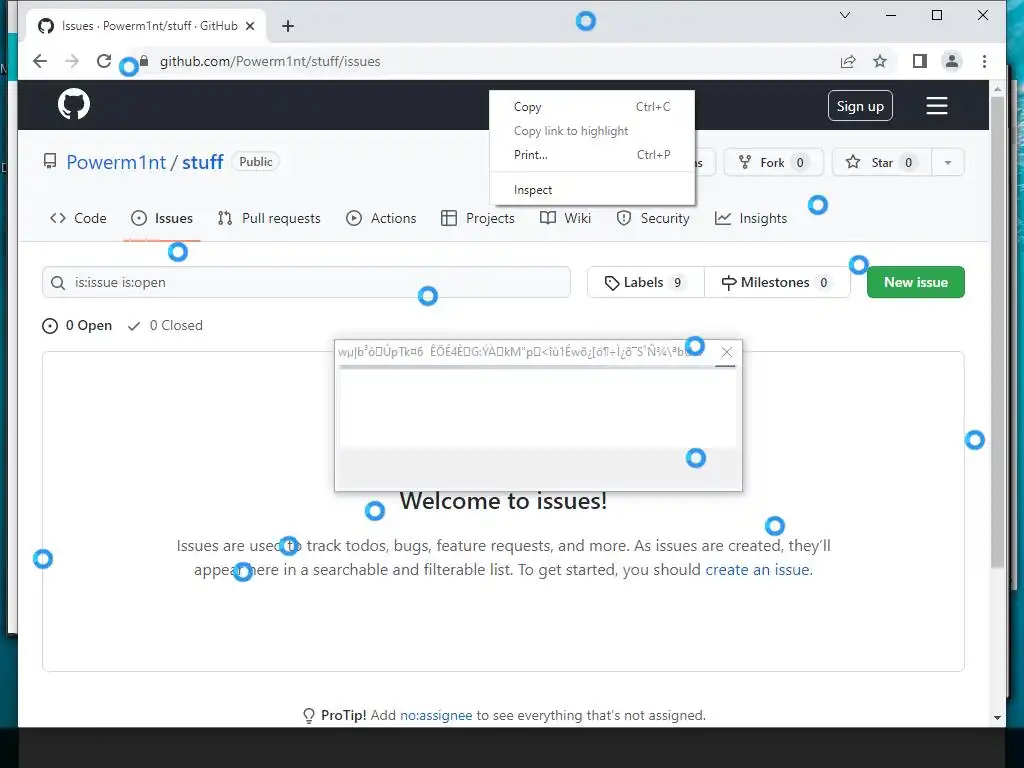1024x768 pixels.
Task: Open the Security tab
Action: click(x=653, y=218)
